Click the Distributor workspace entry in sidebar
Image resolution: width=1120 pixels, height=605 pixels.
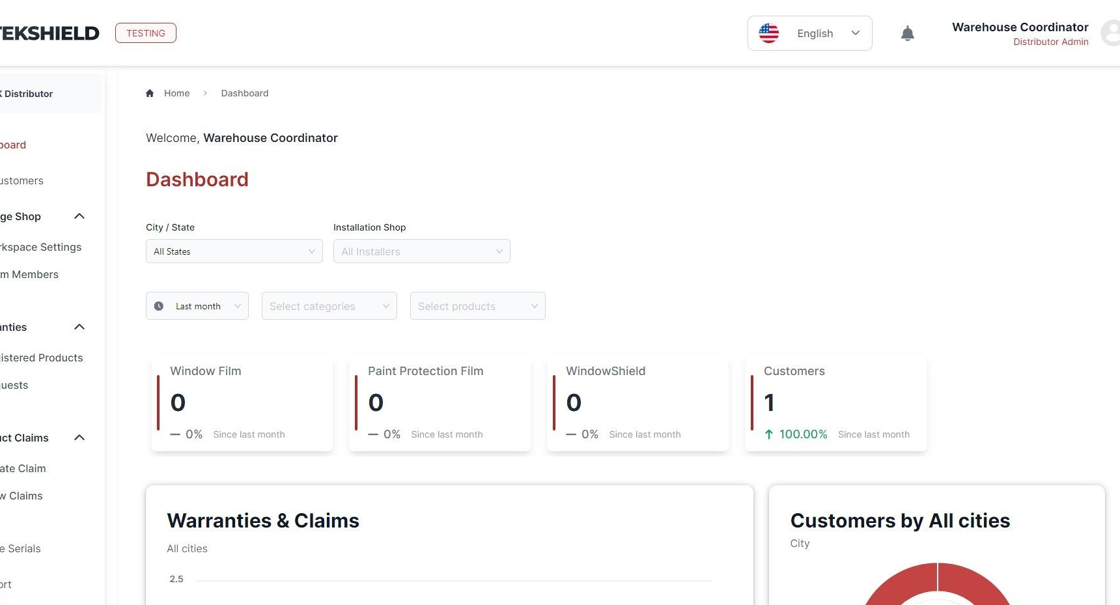point(50,94)
